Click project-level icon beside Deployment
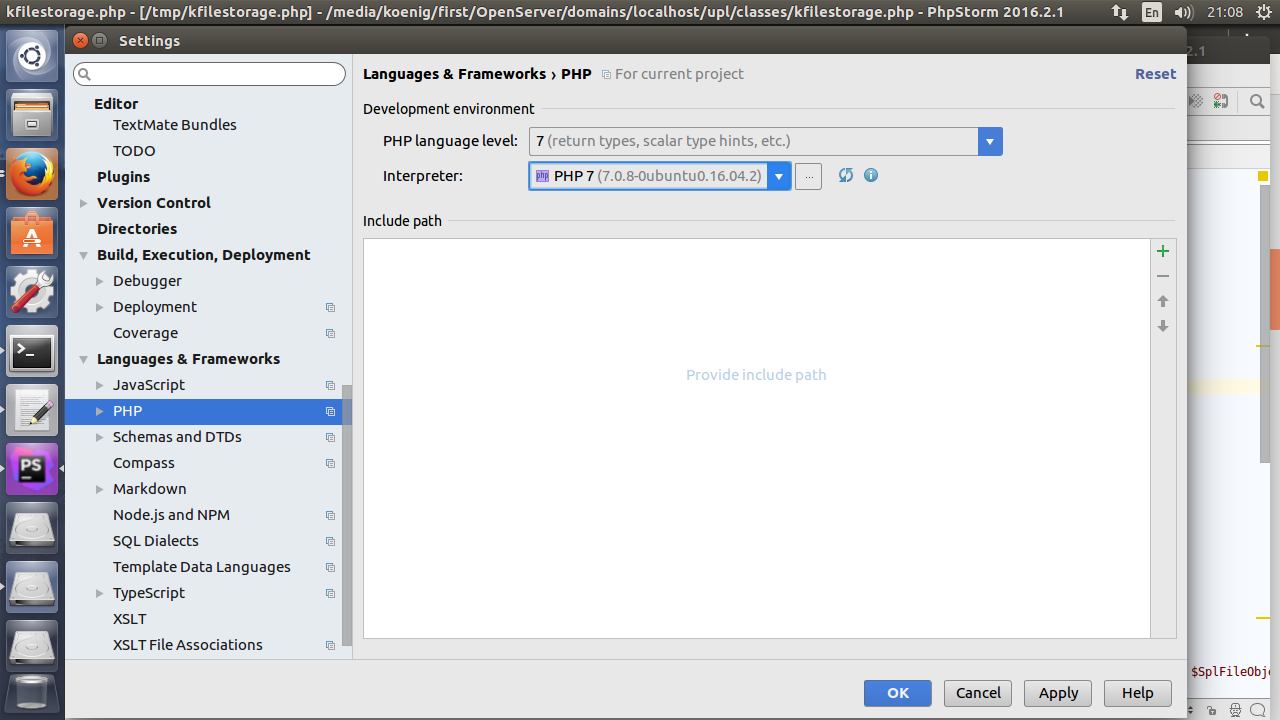Viewport: 1280px width, 720px height. pyautogui.click(x=330, y=307)
